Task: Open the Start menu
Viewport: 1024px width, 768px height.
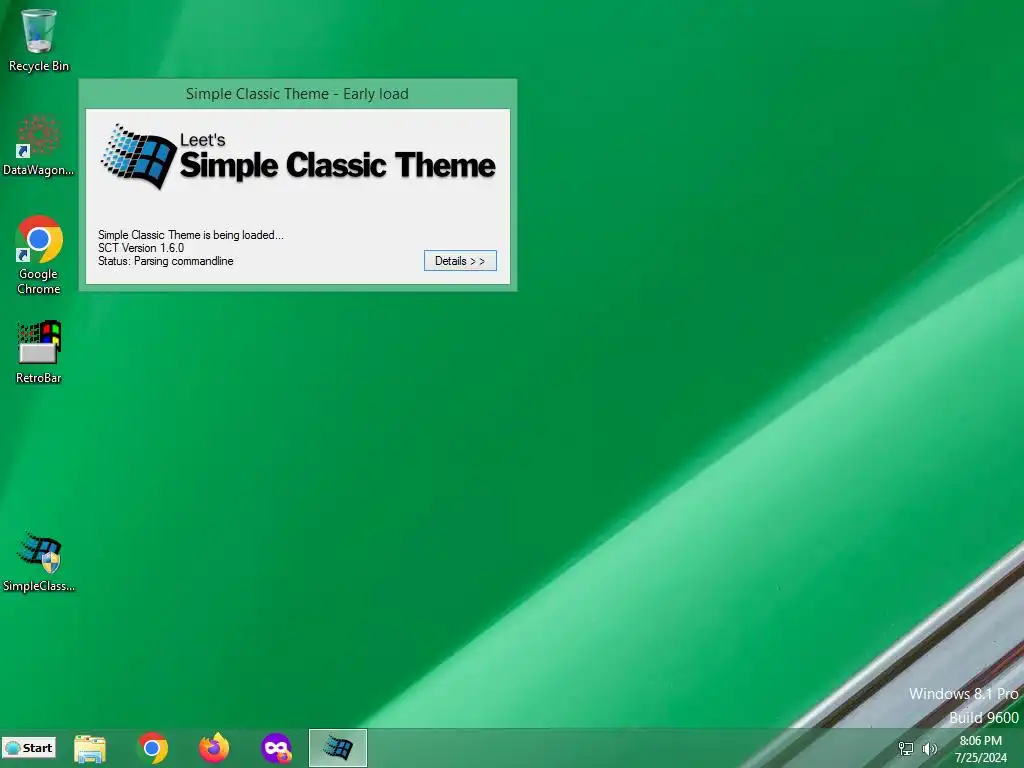Action: (x=29, y=748)
